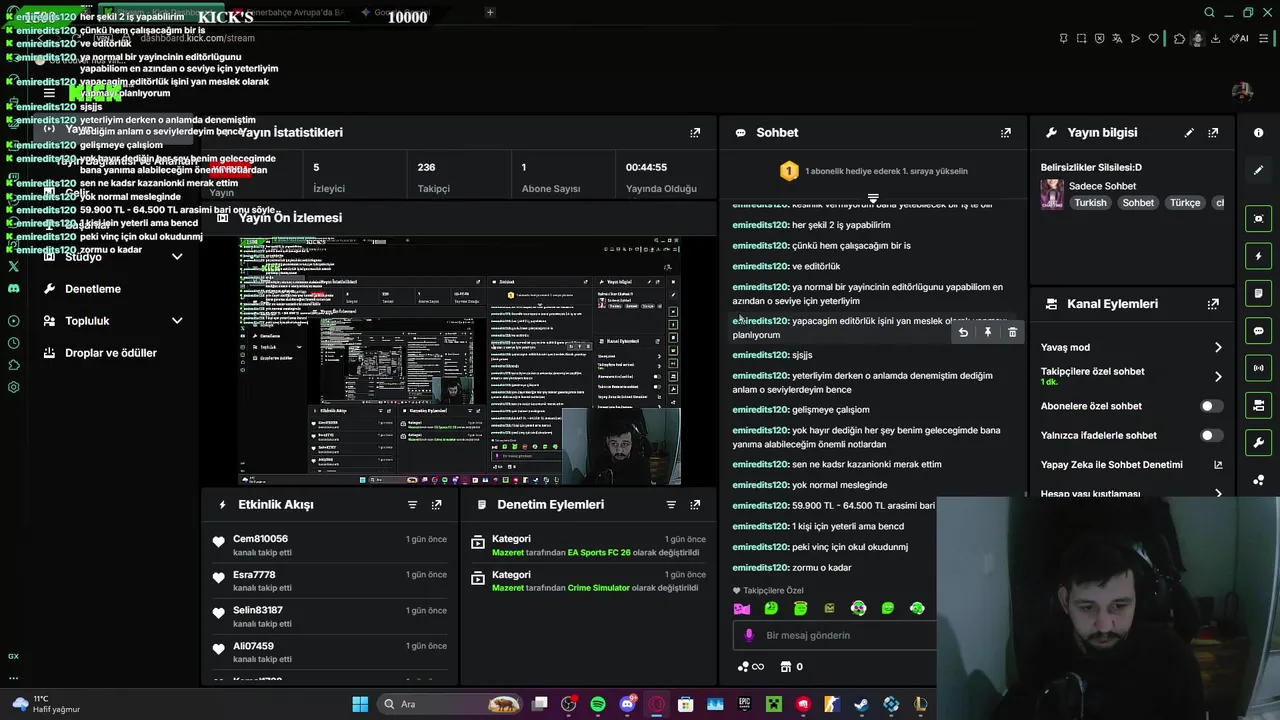Open a new browser tab with plus

pyautogui.click(x=490, y=12)
